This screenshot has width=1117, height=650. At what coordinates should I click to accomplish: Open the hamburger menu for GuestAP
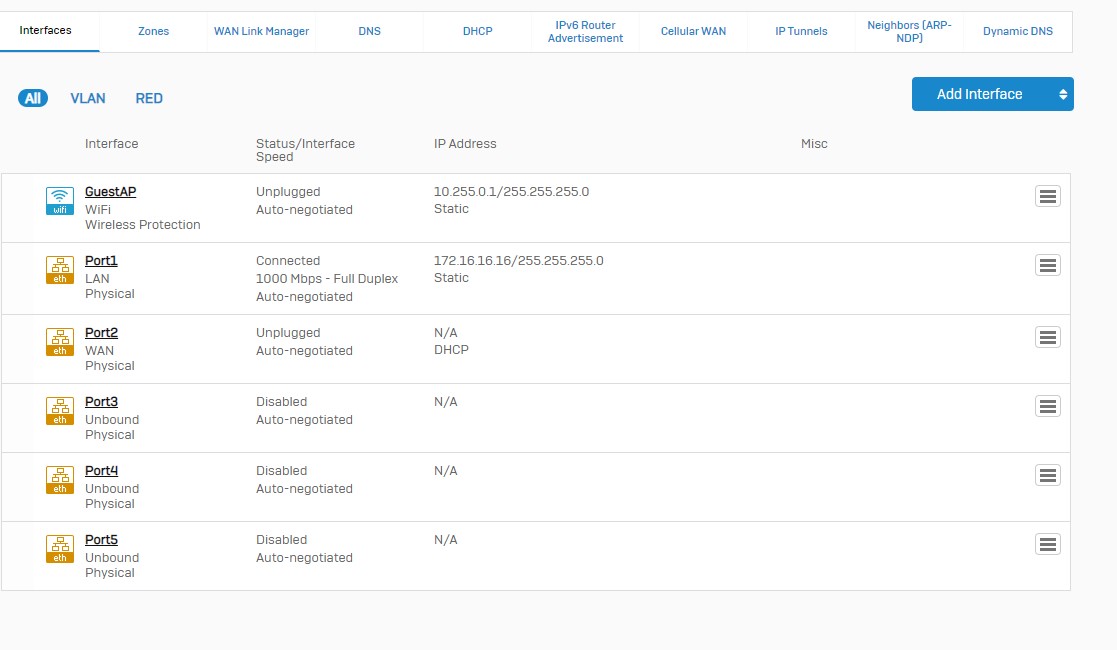coord(1047,197)
